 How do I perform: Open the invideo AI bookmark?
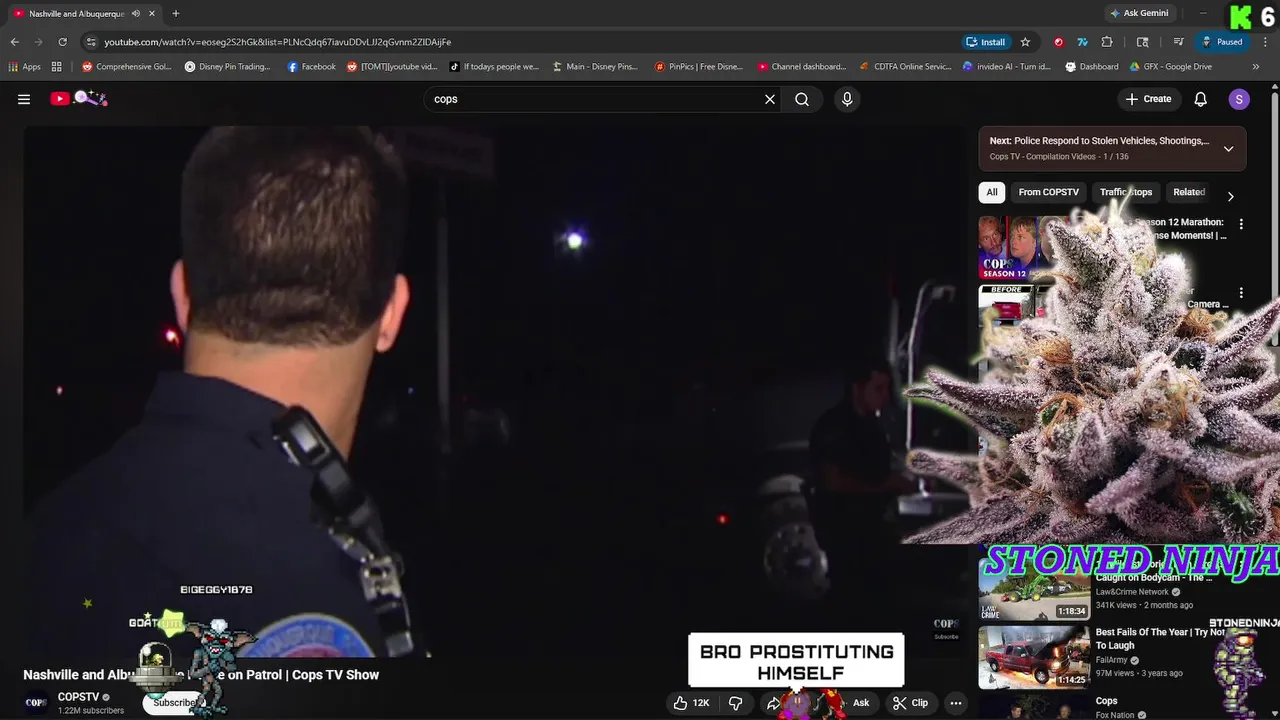[1006, 67]
